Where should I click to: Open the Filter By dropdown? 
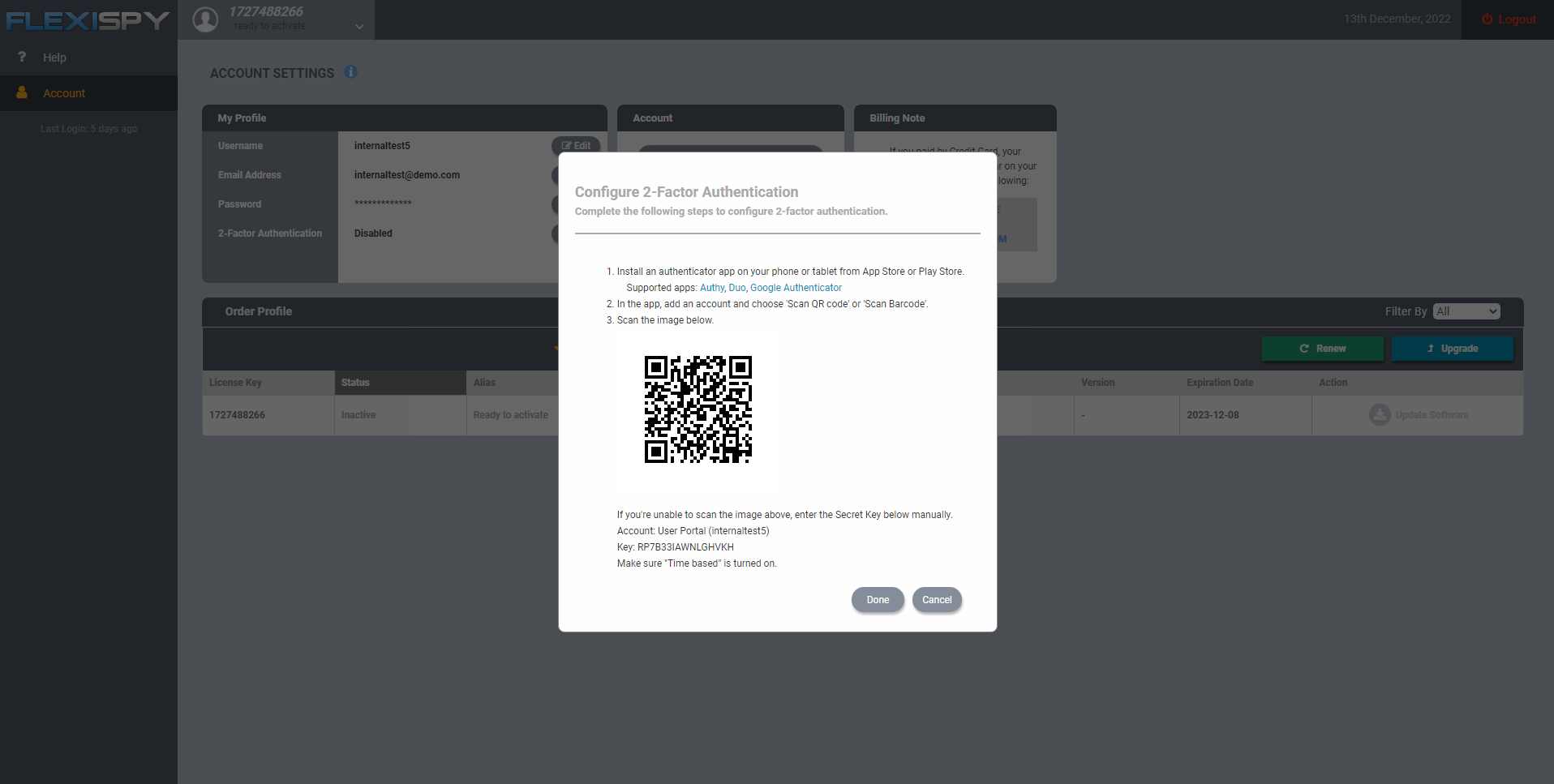(1466, 311)
